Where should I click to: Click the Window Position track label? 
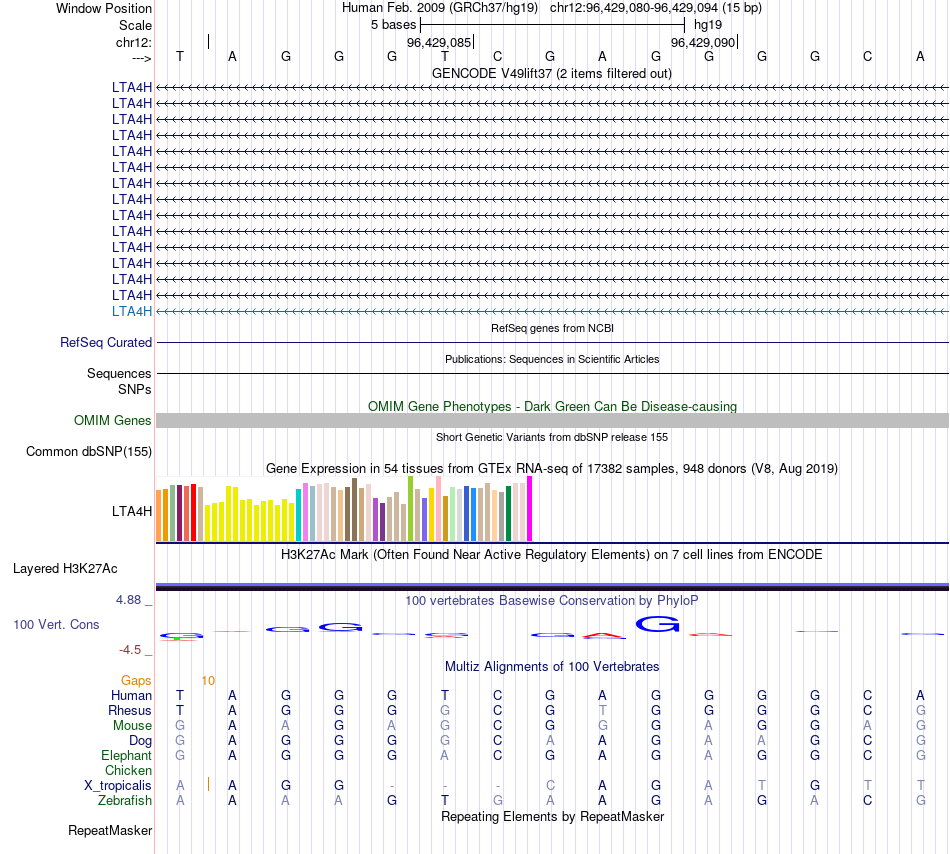pyautogui.click(x=104, y=8)
